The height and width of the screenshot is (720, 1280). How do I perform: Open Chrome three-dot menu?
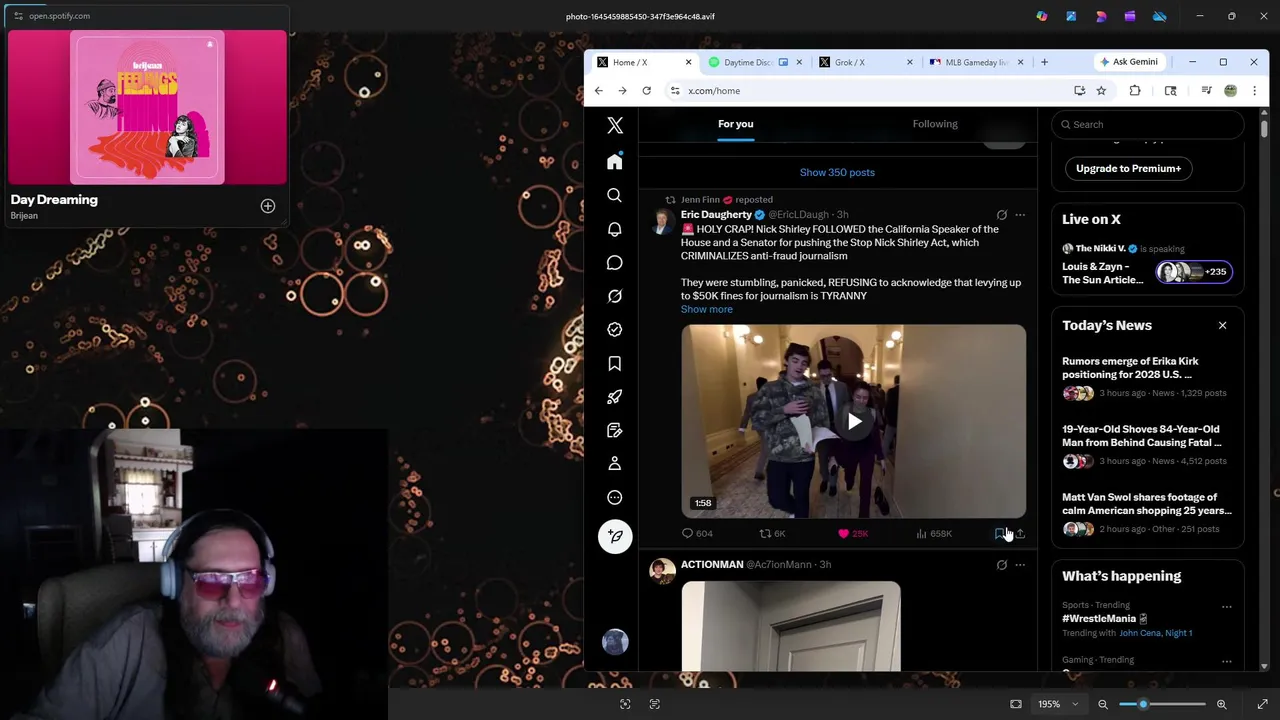(1254, 91)
